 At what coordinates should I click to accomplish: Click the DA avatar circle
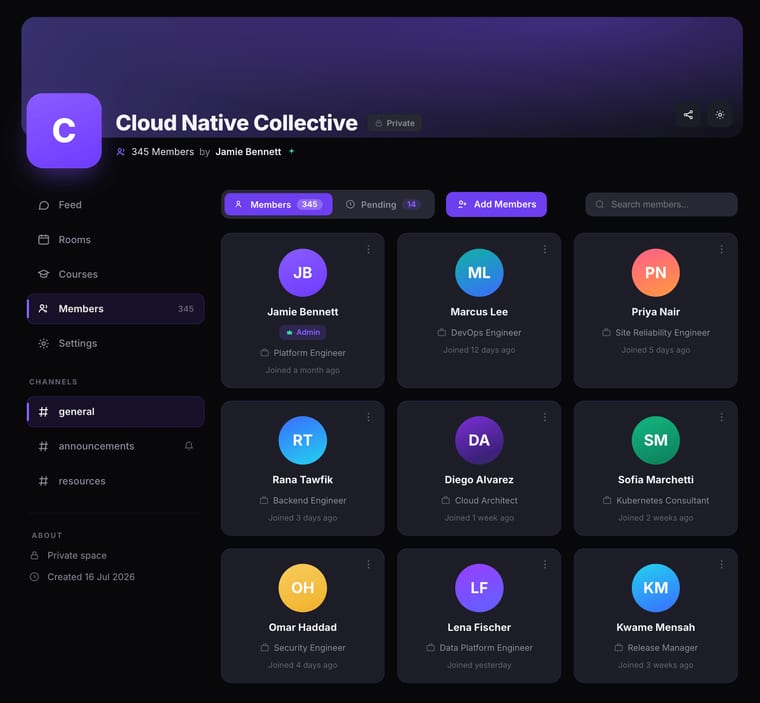click(479, 440)
